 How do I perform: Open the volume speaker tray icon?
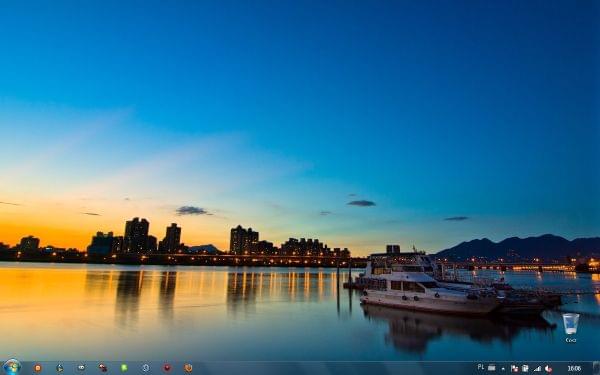548,369
